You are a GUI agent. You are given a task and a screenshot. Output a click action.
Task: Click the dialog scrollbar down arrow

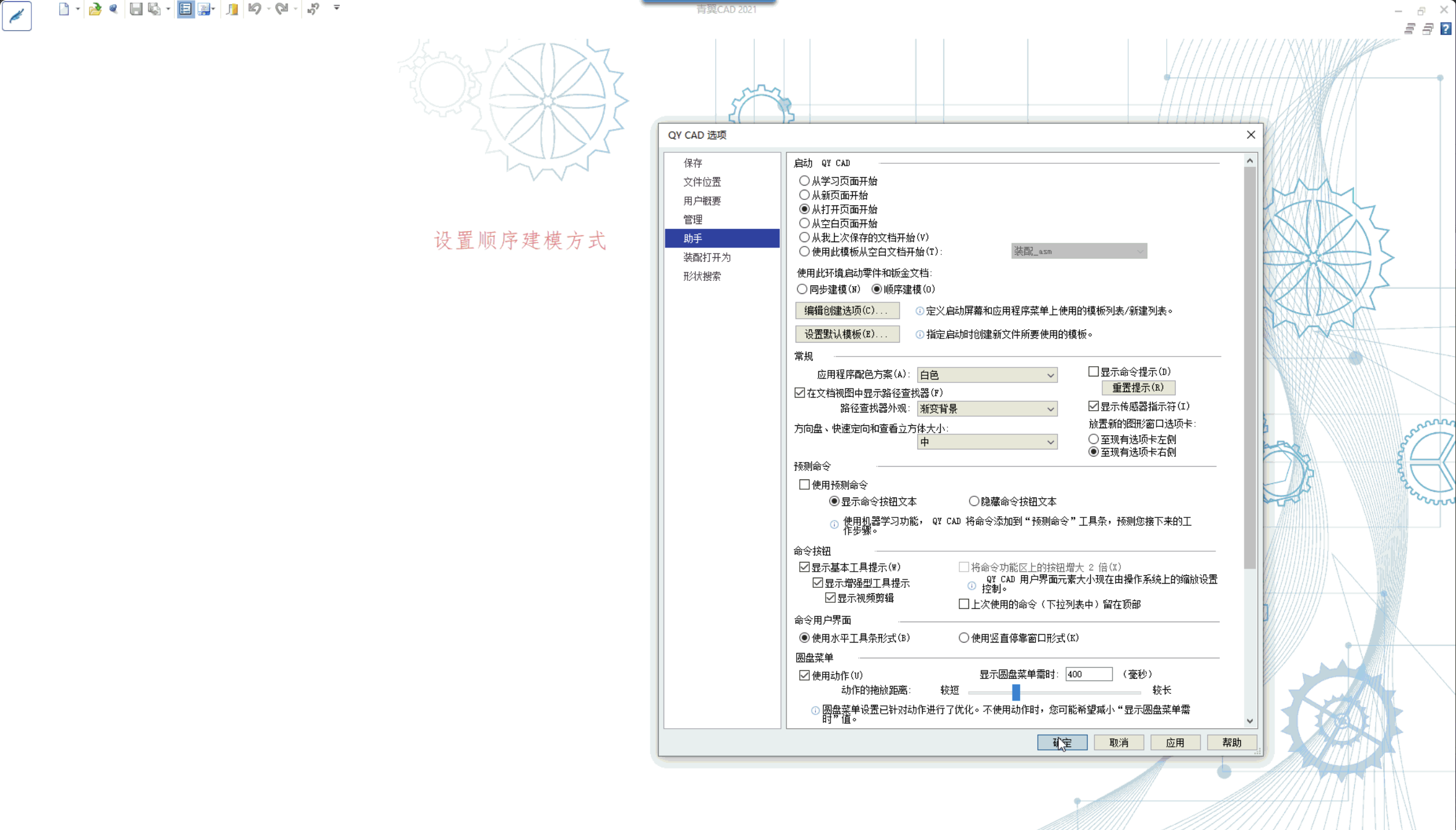[x=1250, y=720]
